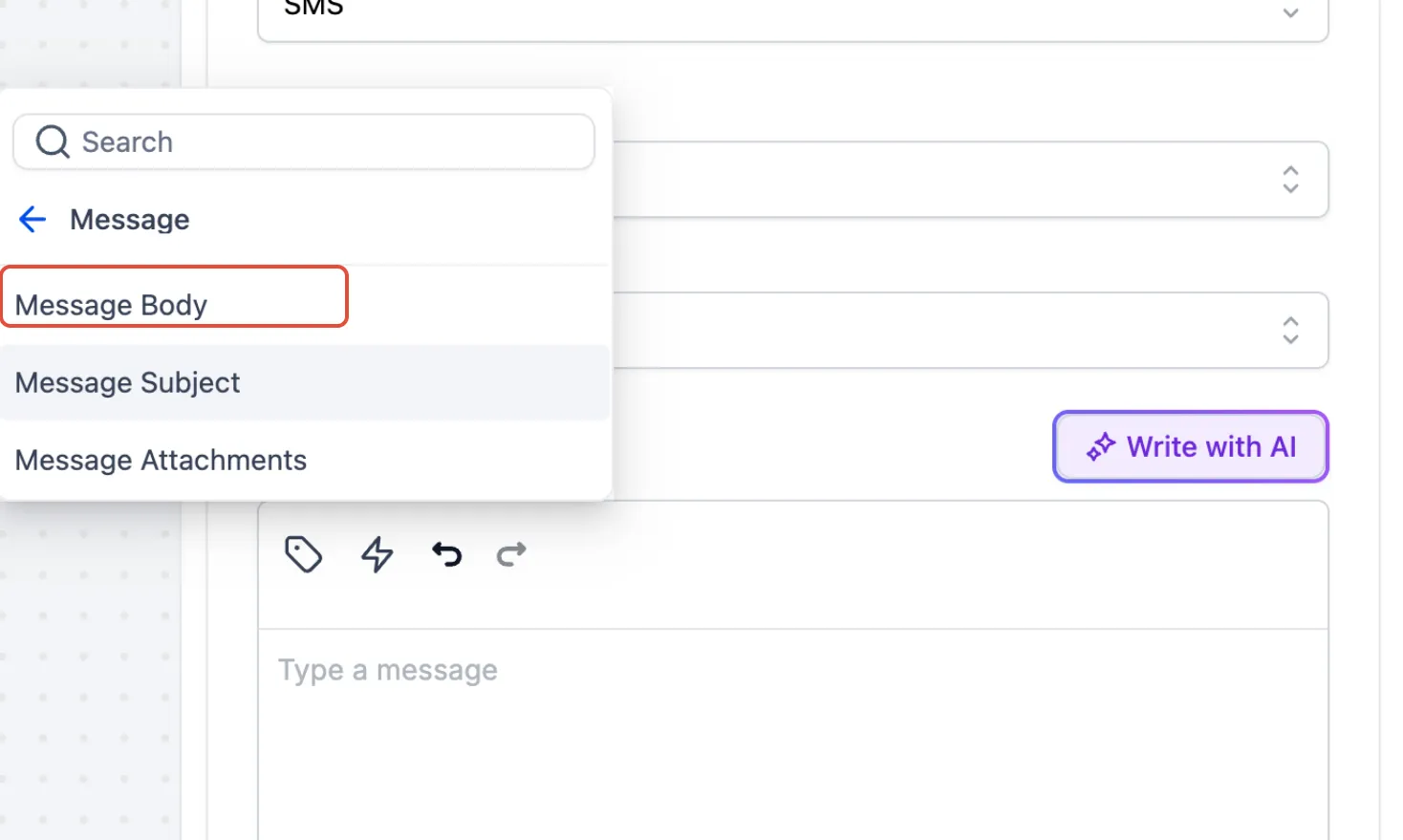Open the first up-down chevron selector below SMS
Image resolution: width=1403 pixels, height=840 pixels.
(x=1290, y=180)
